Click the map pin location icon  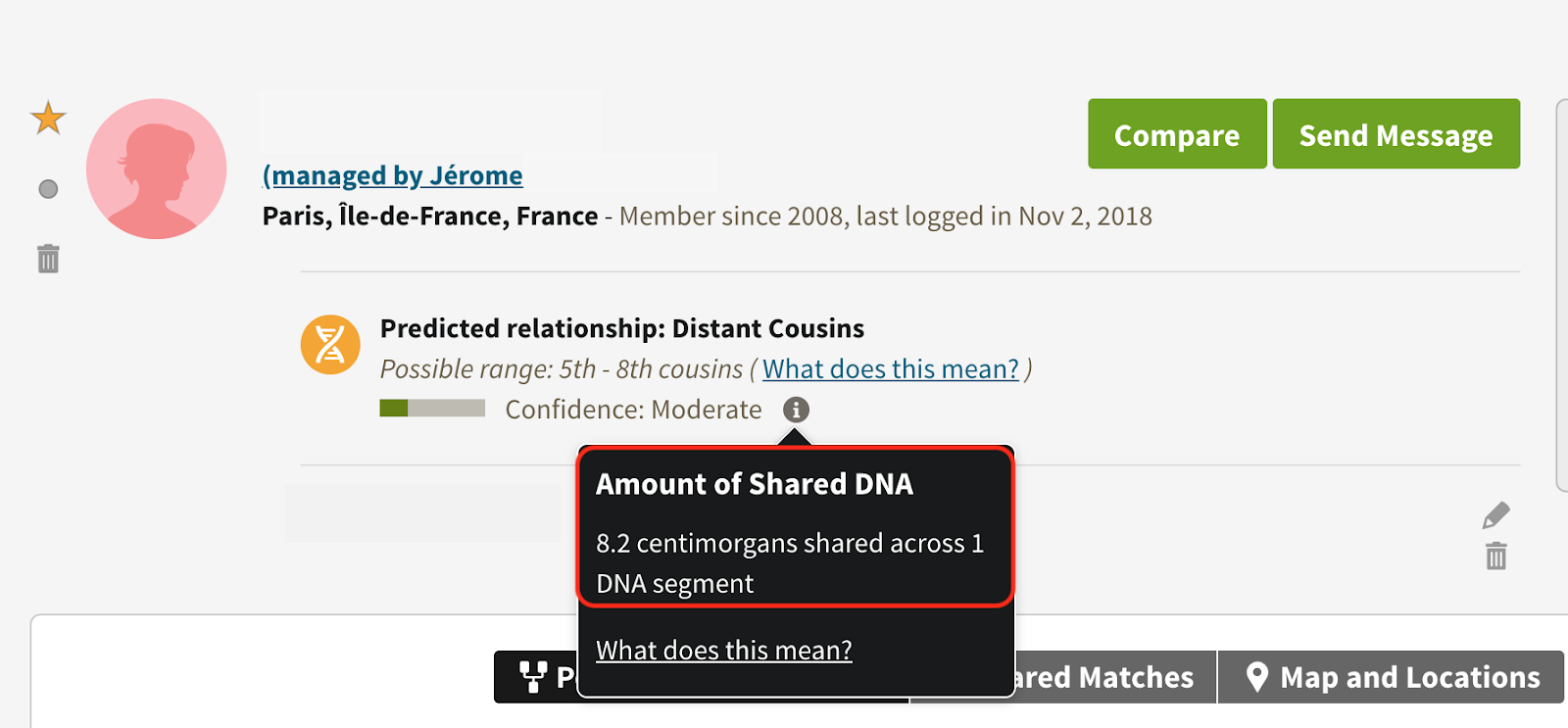click(1256, 677)
